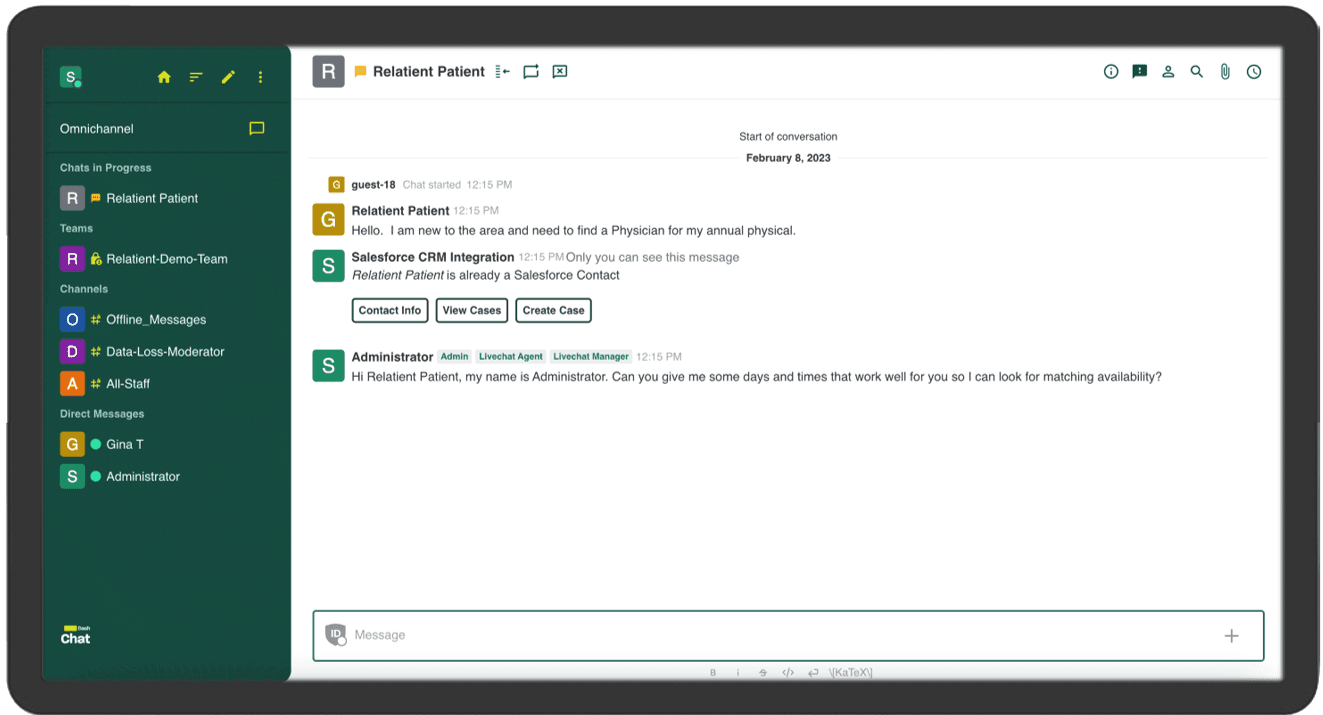Open the plus actions menu in the composer
Image resolution: width=1323 pixels, height=715 pixels.
1232,635
